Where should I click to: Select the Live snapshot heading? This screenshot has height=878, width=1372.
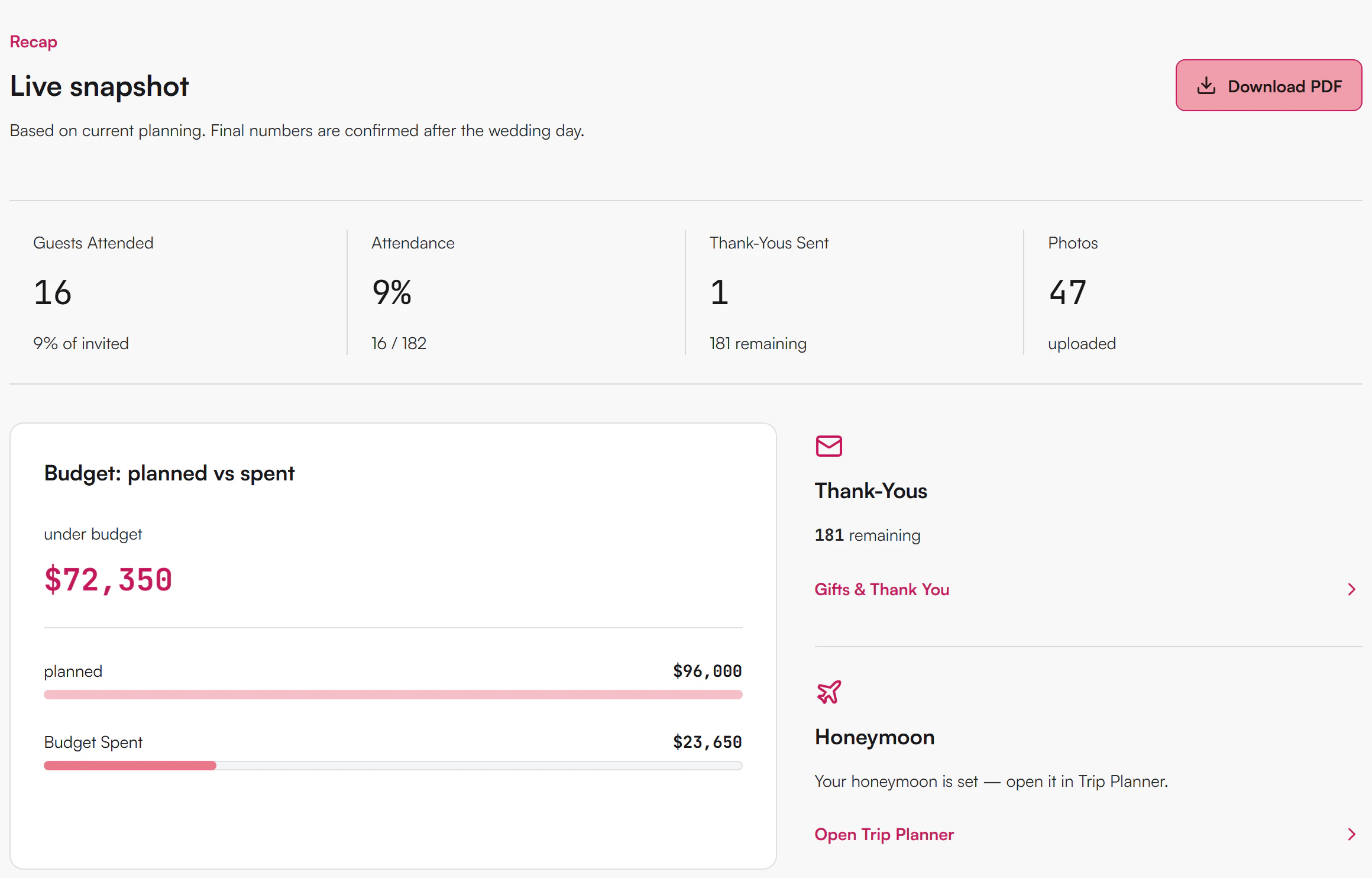(99, 86)
